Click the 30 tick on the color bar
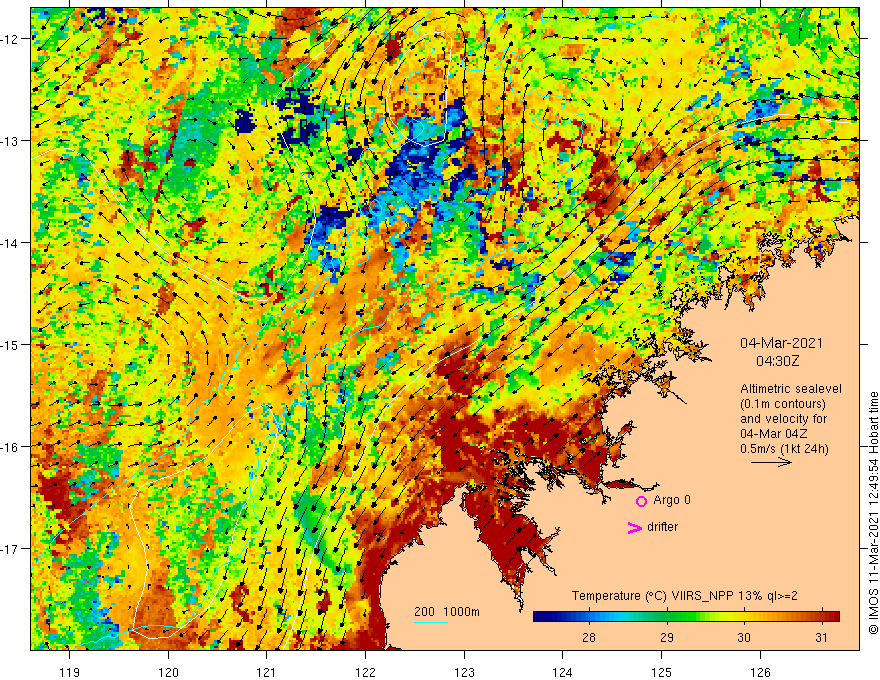Screen dimensions: 880x680 point(744,637)
